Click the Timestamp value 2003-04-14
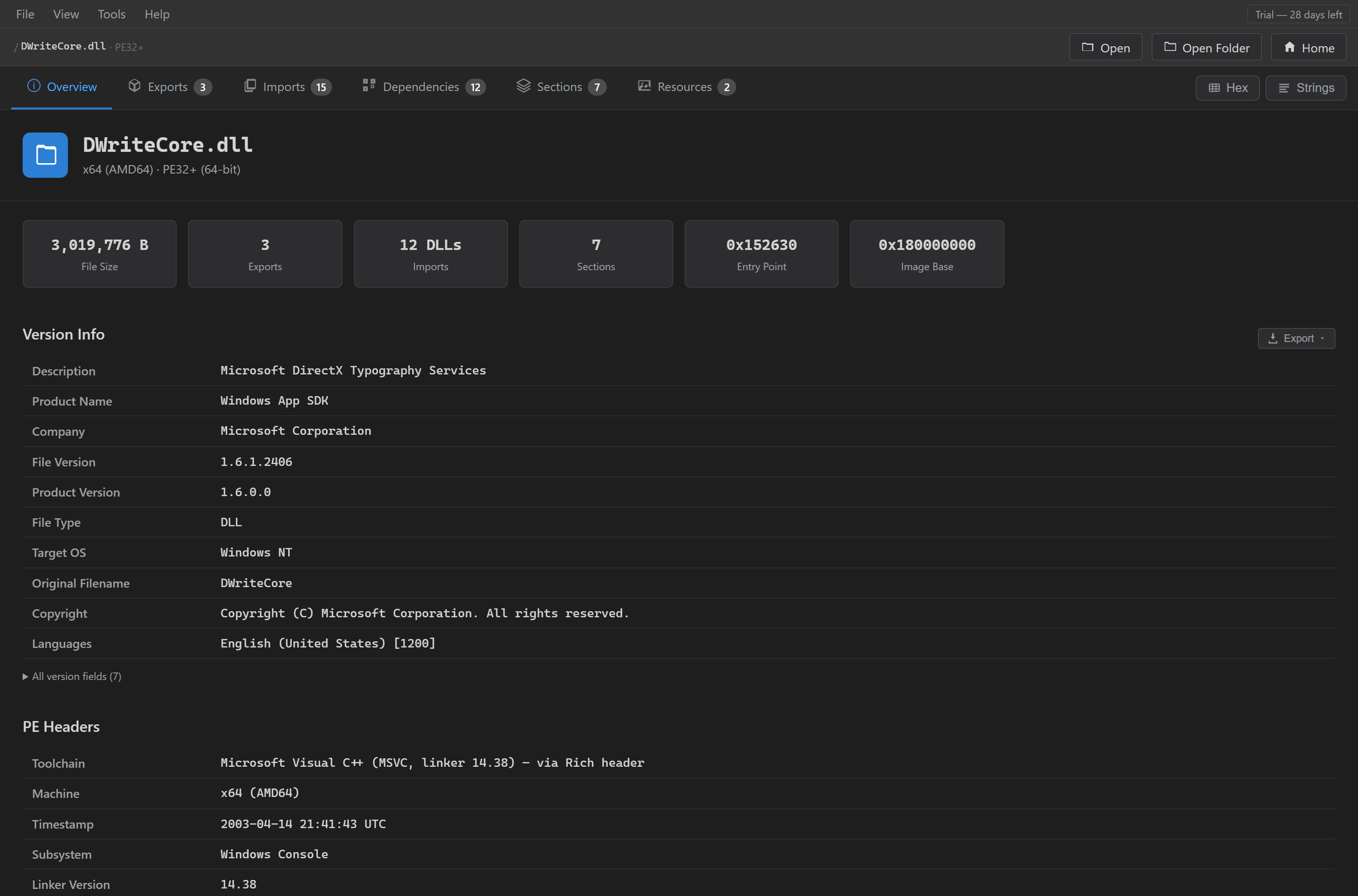The image size is (1358, 896). pos(303,824)
